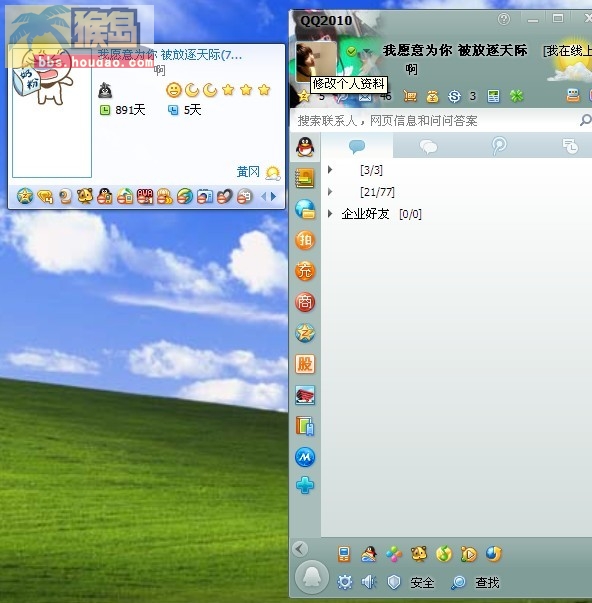Click the AVA icon in info card

click(x=145, y=196)
